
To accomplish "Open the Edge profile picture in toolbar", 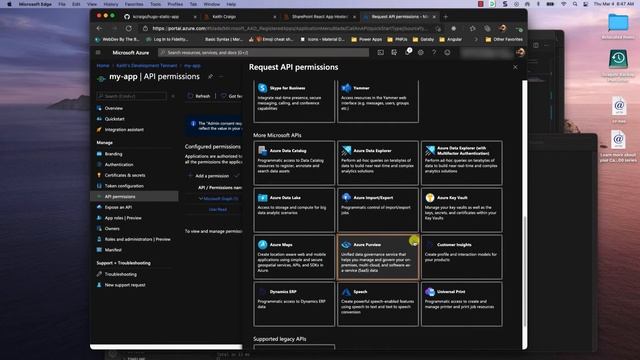I will click(x=502, y=28).
